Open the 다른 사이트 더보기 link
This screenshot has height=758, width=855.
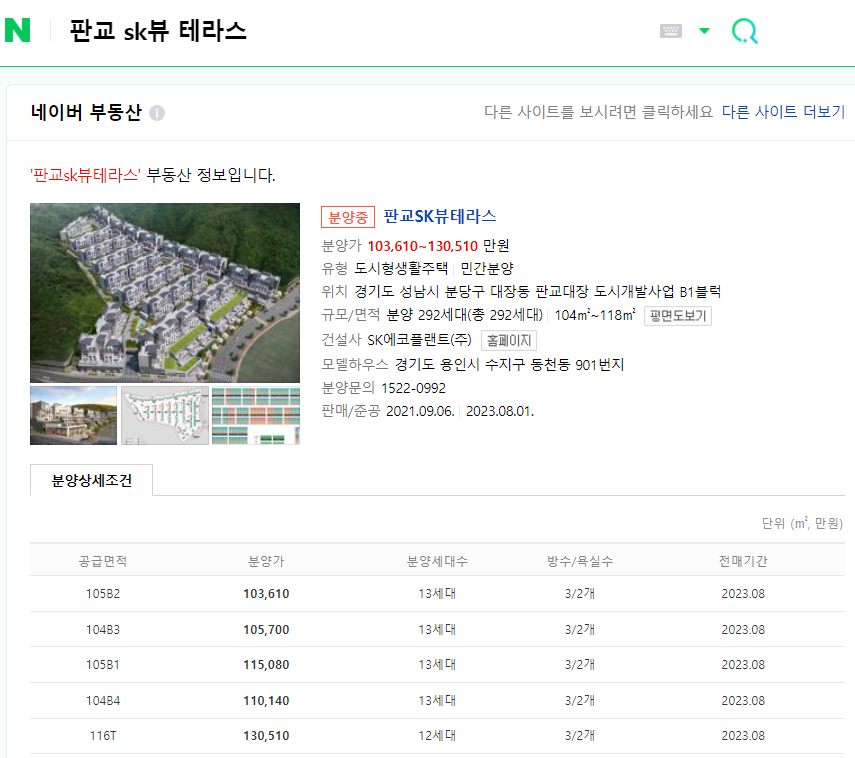click(783, 112)
